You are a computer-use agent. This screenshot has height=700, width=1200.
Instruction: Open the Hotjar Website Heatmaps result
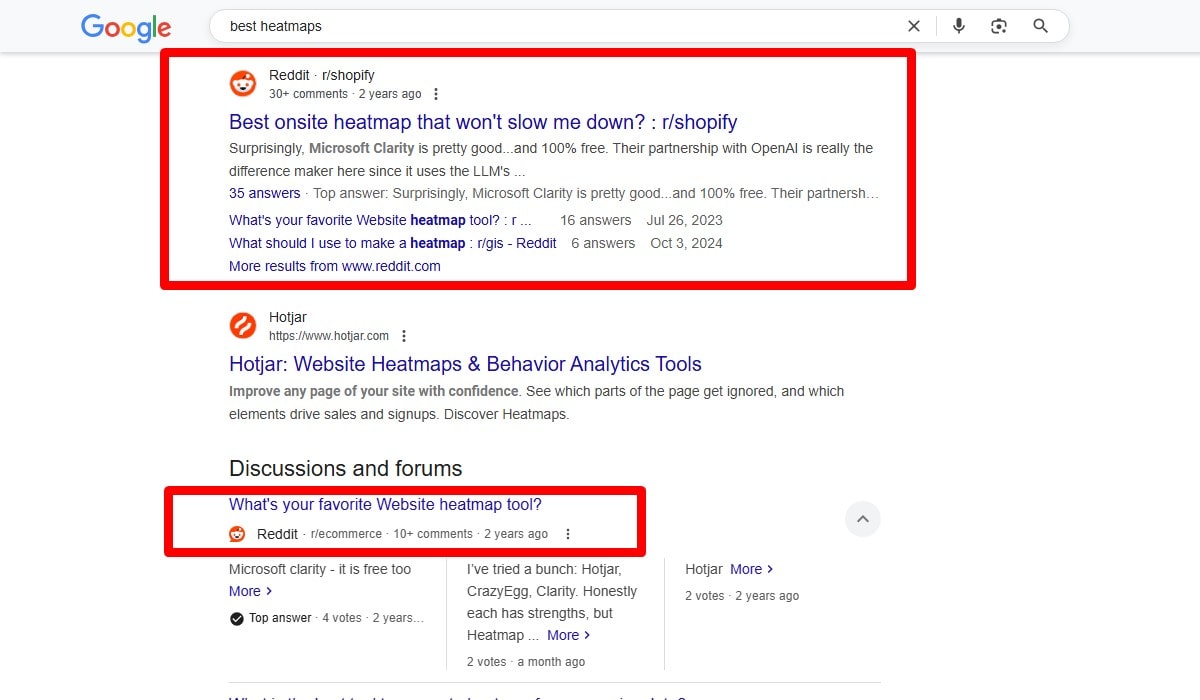pyautogui.click(x=465, y=364)
